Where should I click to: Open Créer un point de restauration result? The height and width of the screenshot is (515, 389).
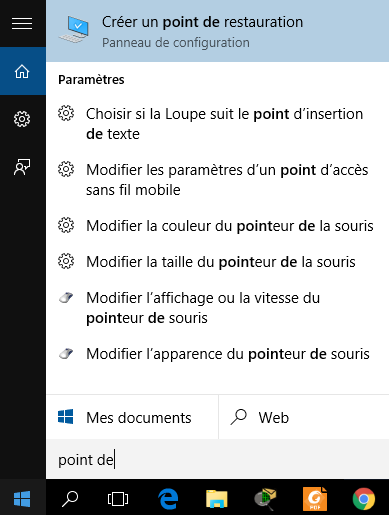[x=217, y=31]
